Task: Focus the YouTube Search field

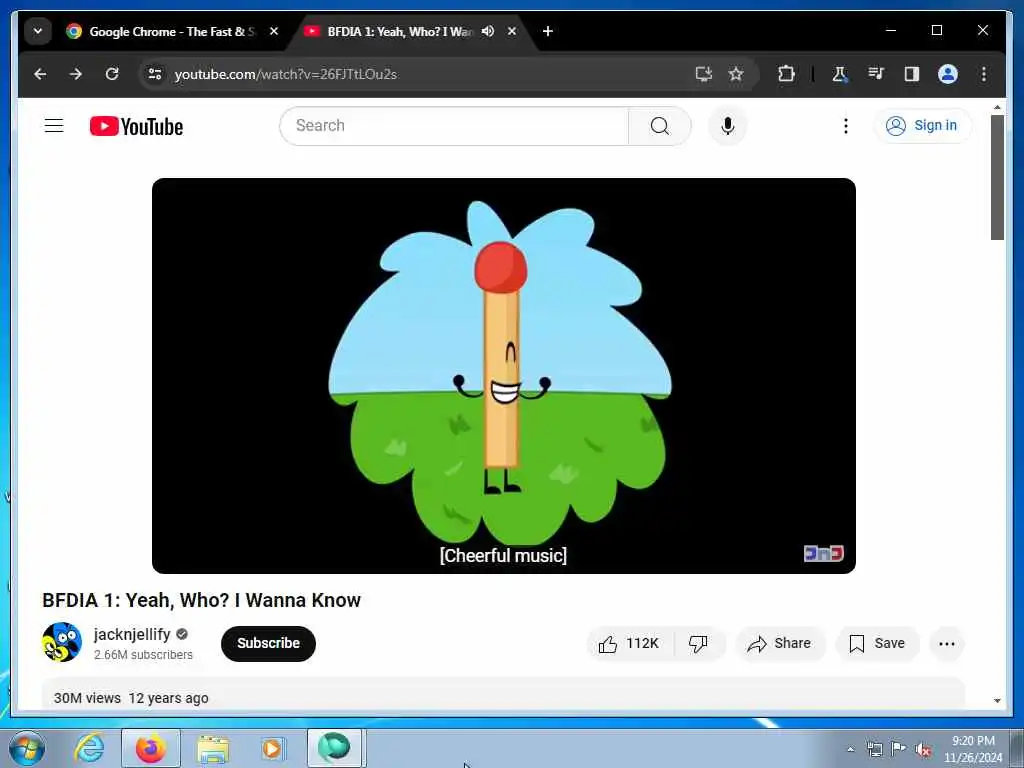Action: point(455,125)
